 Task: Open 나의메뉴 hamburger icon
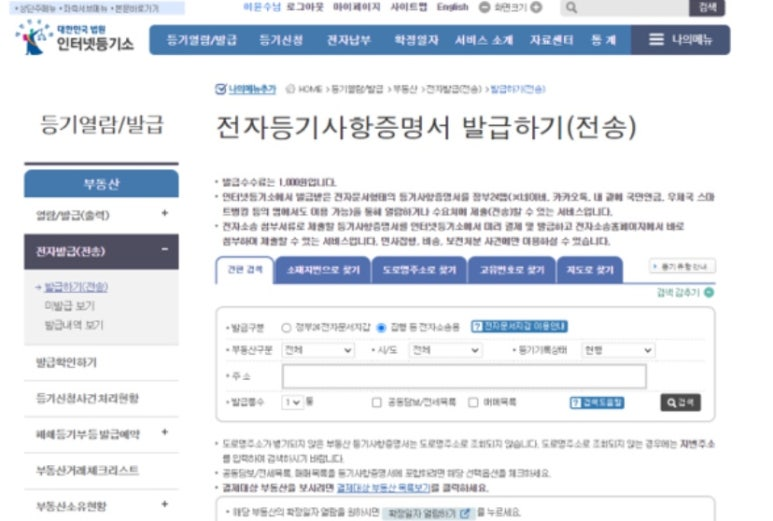tap(656, 39)
